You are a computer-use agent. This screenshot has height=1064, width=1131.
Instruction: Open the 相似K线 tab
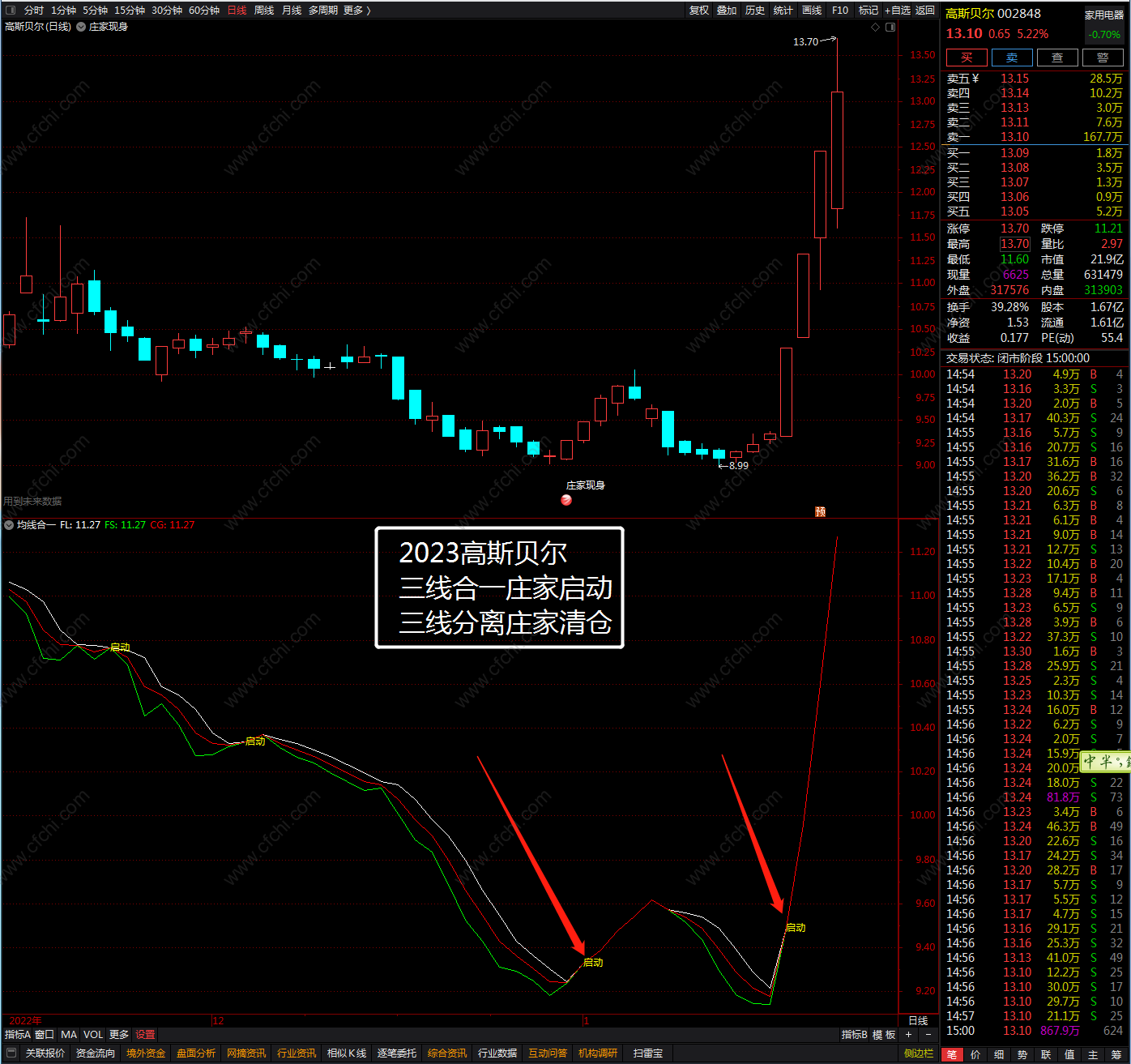click(x=346, y=1053)
